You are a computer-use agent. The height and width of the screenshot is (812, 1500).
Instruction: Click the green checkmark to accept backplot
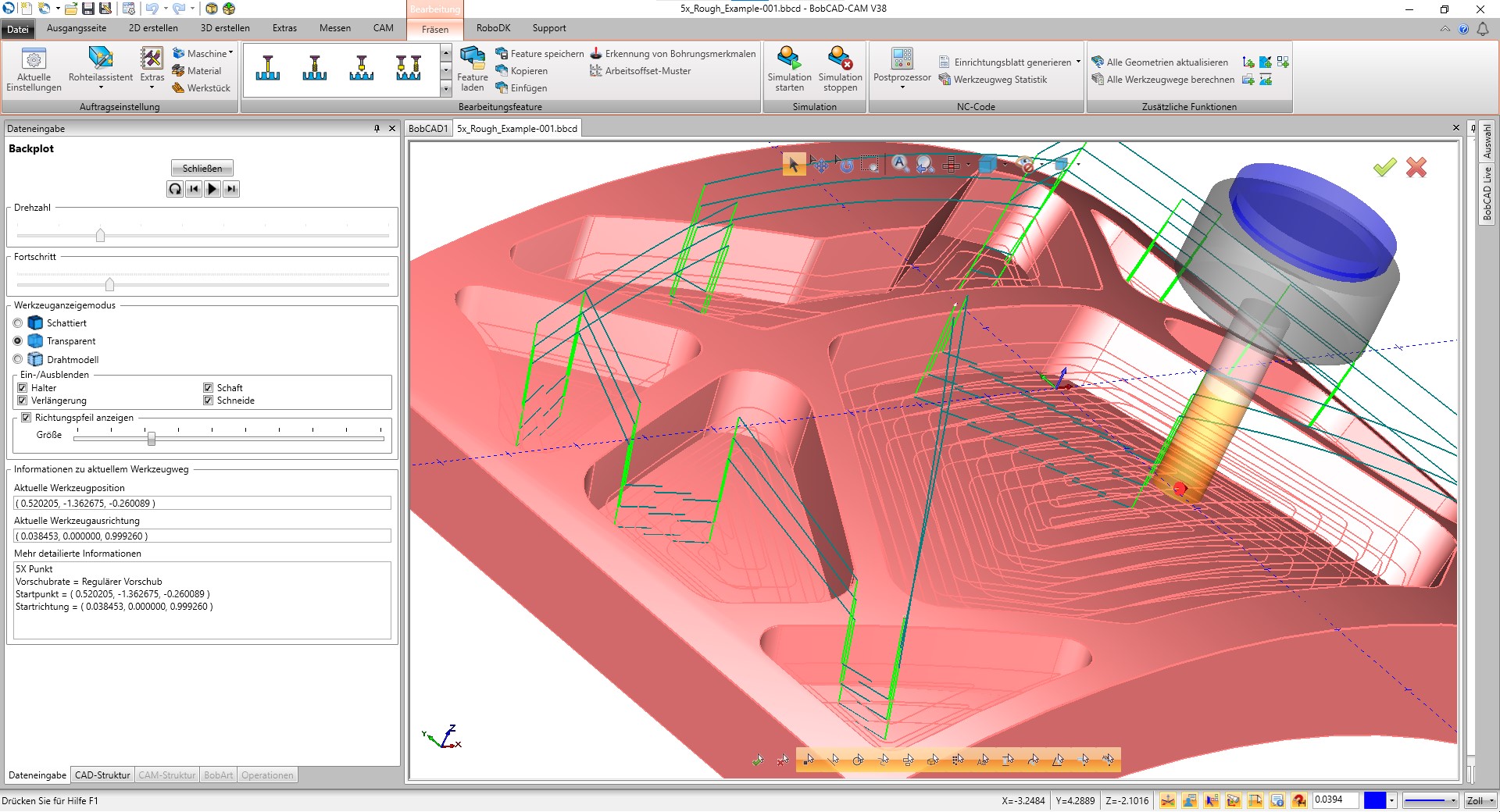pos(1384,166)
